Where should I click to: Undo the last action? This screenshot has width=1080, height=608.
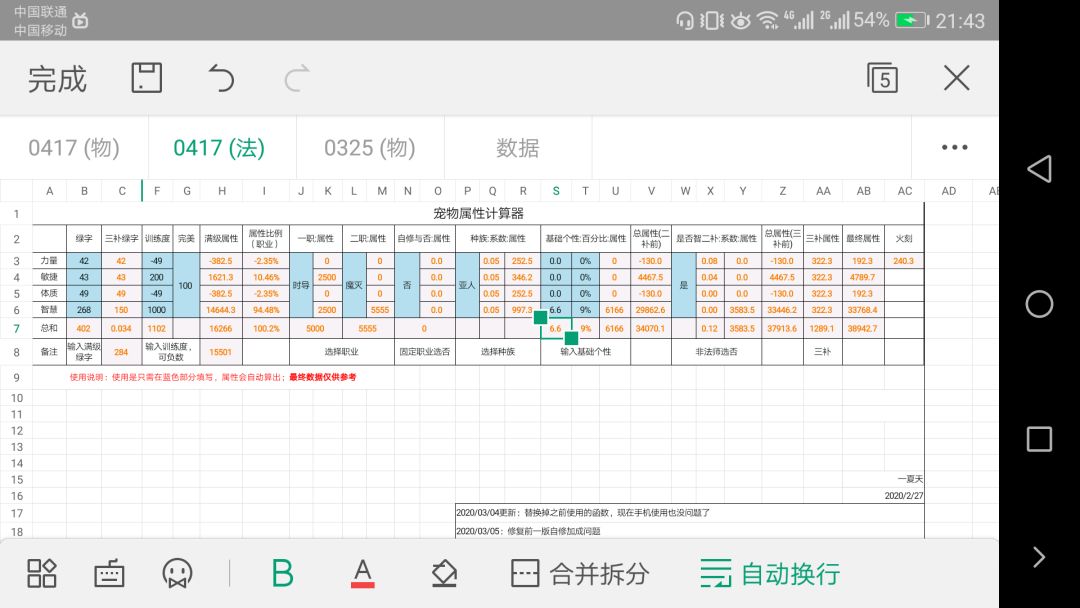tap(221, 78)
